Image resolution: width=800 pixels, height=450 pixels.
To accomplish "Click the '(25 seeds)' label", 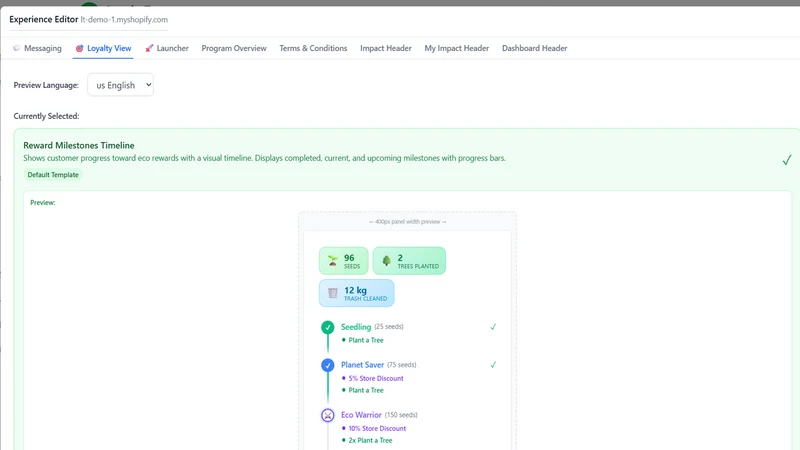I will pos(389,327).
